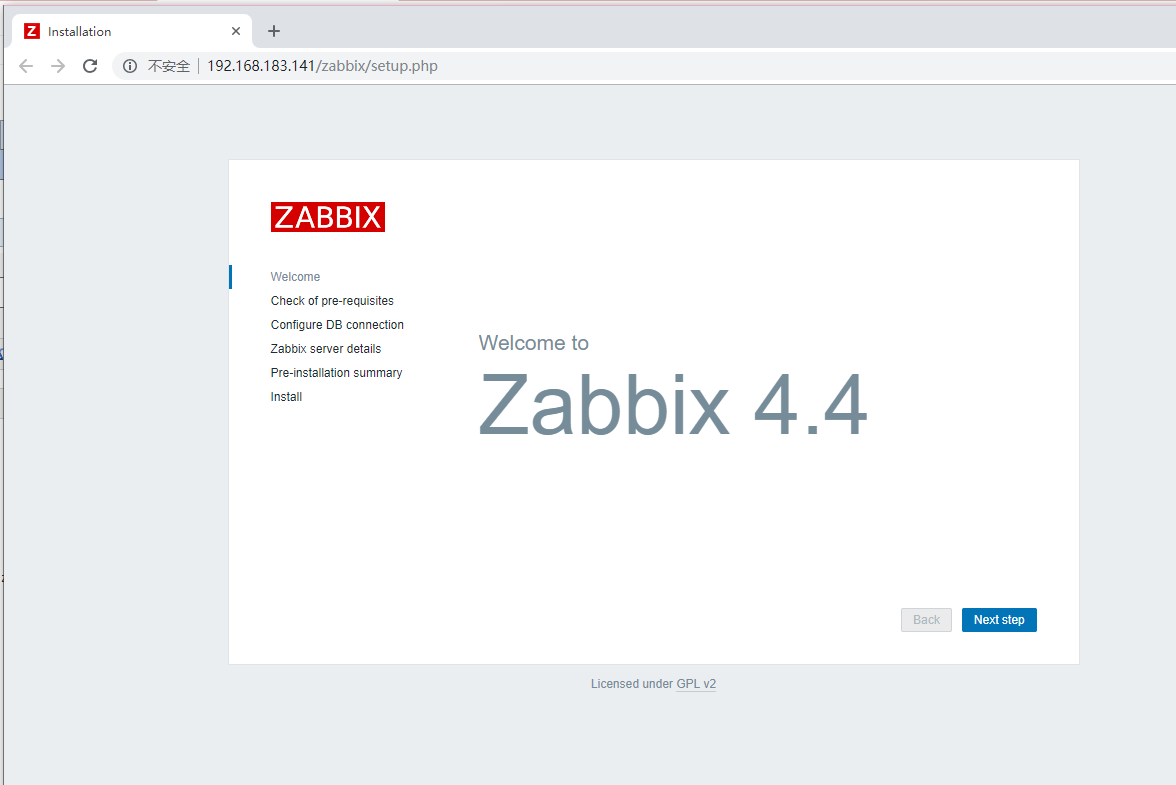Viewport: 1176px width, 785px height.
Task: Click the address bar URL
Action: [322, 66]
